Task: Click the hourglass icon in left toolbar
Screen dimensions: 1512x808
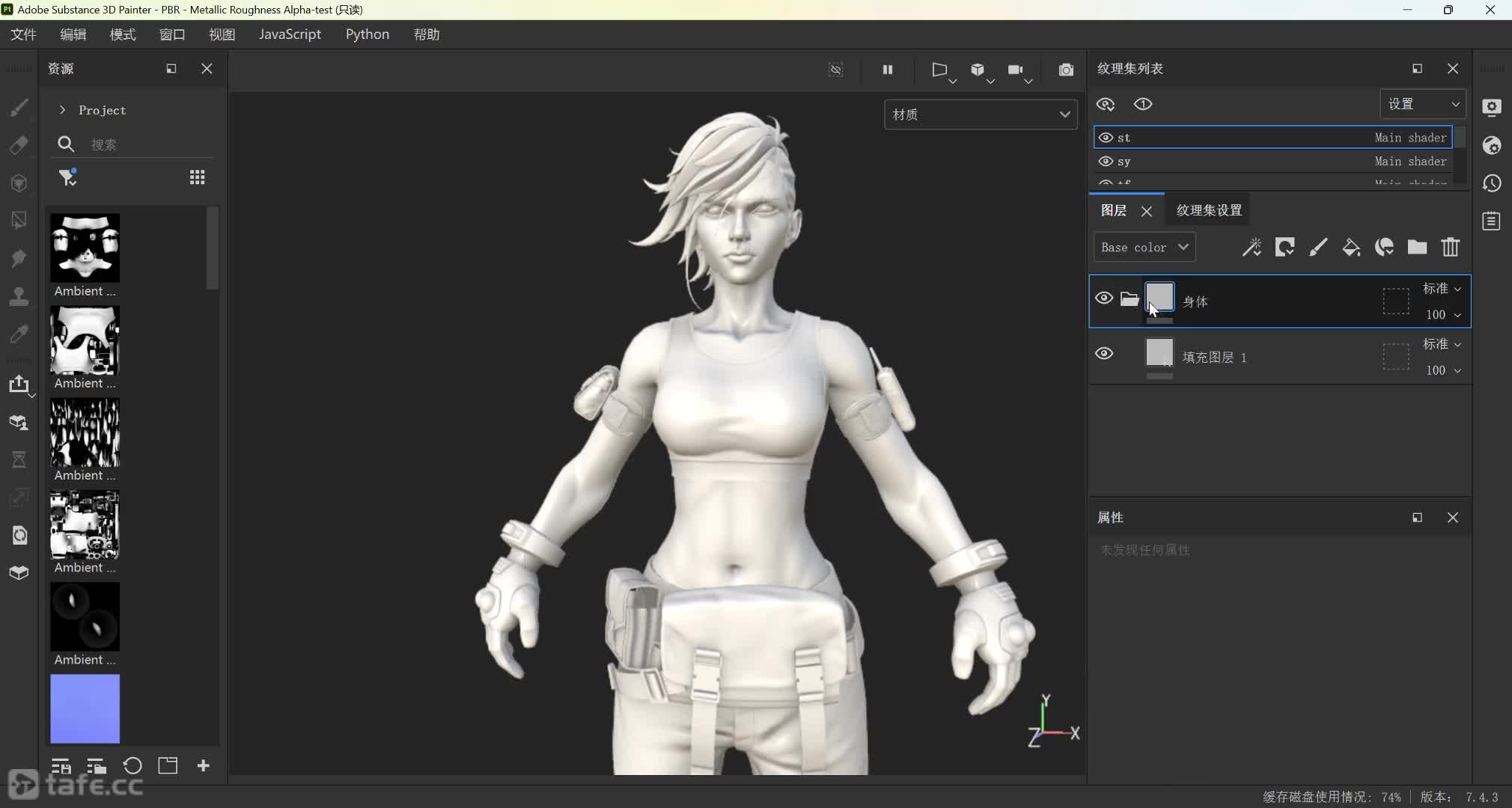Action: [19, 459]
